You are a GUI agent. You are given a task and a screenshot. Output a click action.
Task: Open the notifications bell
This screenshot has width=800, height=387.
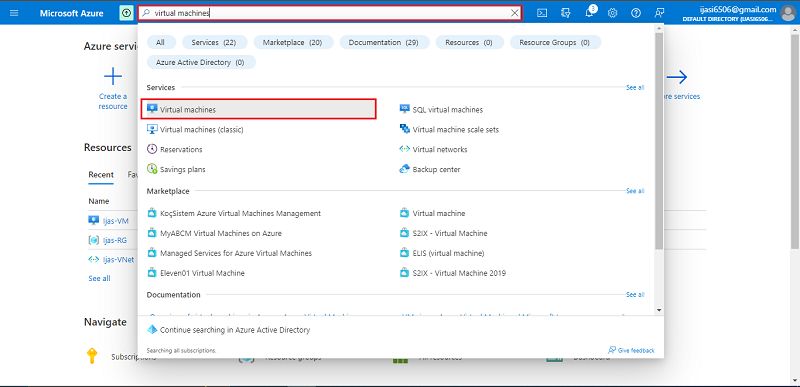(x=589, y=13)
